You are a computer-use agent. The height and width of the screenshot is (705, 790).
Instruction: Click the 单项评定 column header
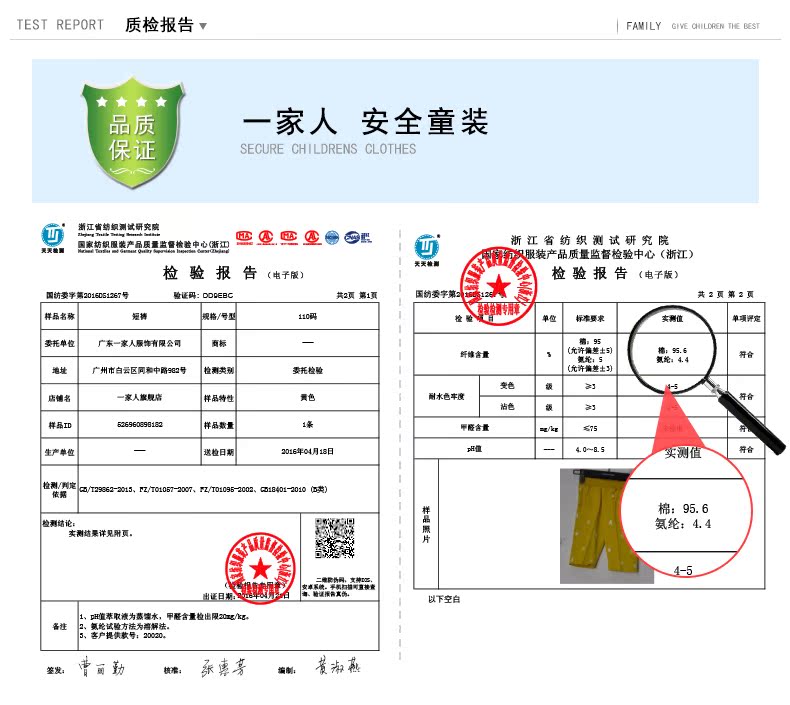click(746, 318)
